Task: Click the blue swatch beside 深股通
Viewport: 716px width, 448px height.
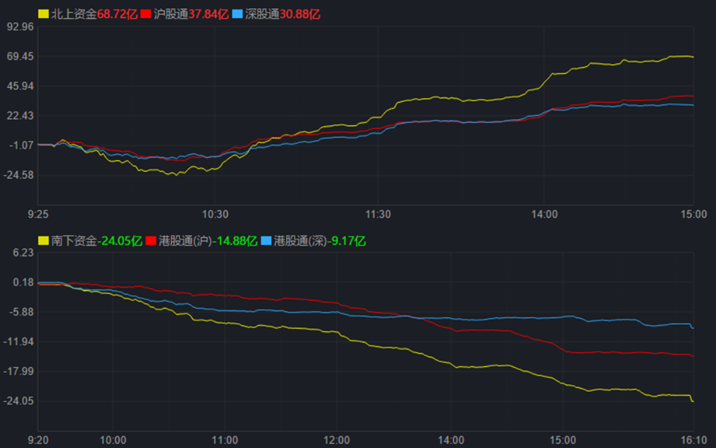Action: click(234, 15)
